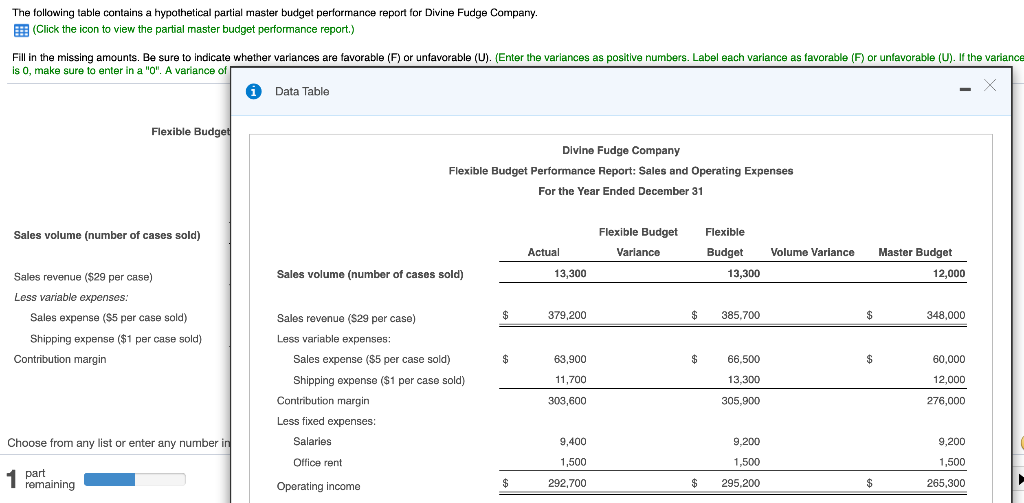
Task: Select Actual sales volume 13,300
Action: point(570,274)
